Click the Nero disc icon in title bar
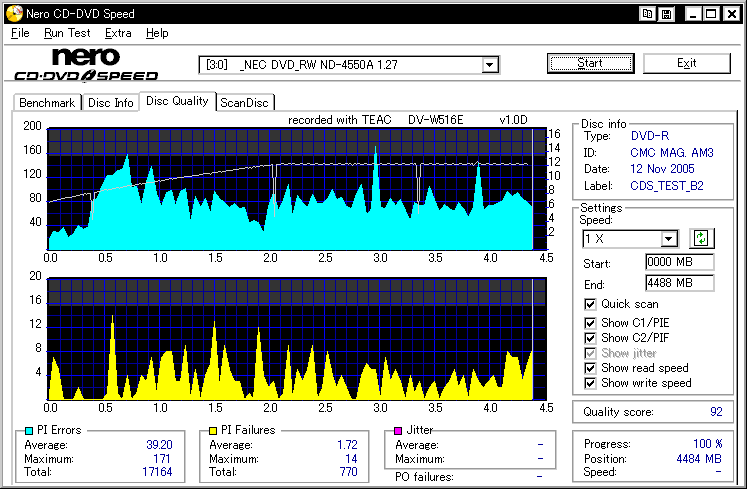Image resolution: width=747 pixels, height=489 pixels. point(14,13)
